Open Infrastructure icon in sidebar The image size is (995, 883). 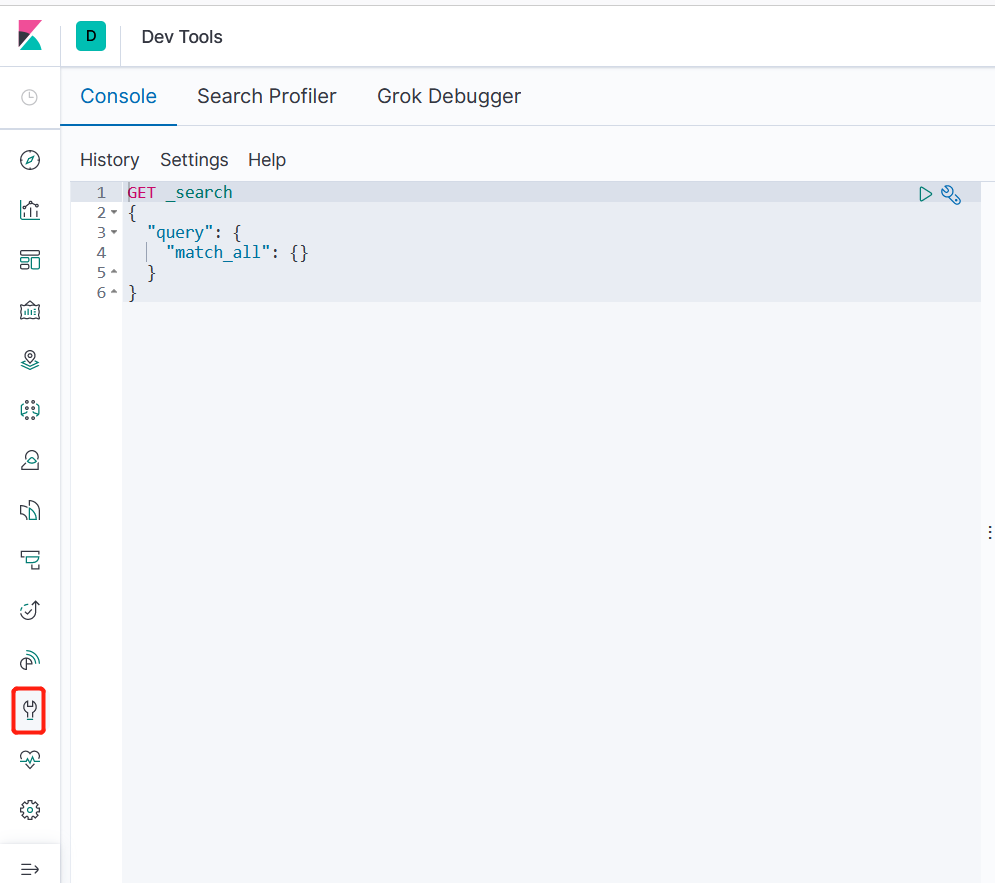coord(30,460)
